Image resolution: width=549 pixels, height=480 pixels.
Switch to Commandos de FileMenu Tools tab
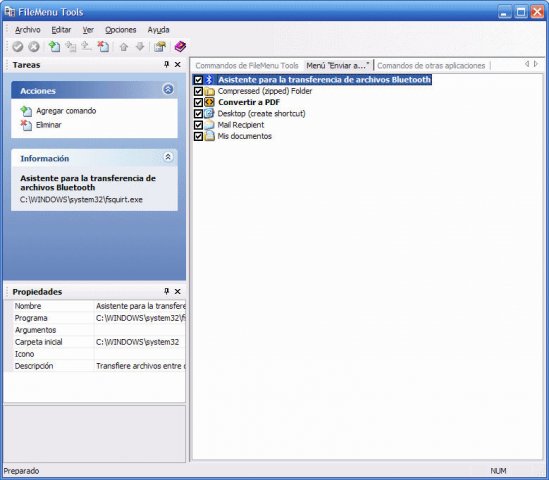[247, 65]
